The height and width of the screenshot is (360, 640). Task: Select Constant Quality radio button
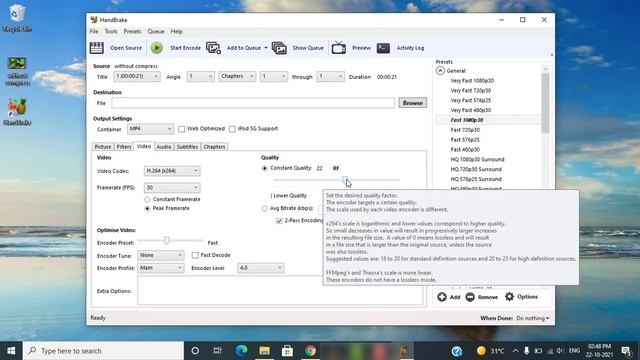coord(264,168)
